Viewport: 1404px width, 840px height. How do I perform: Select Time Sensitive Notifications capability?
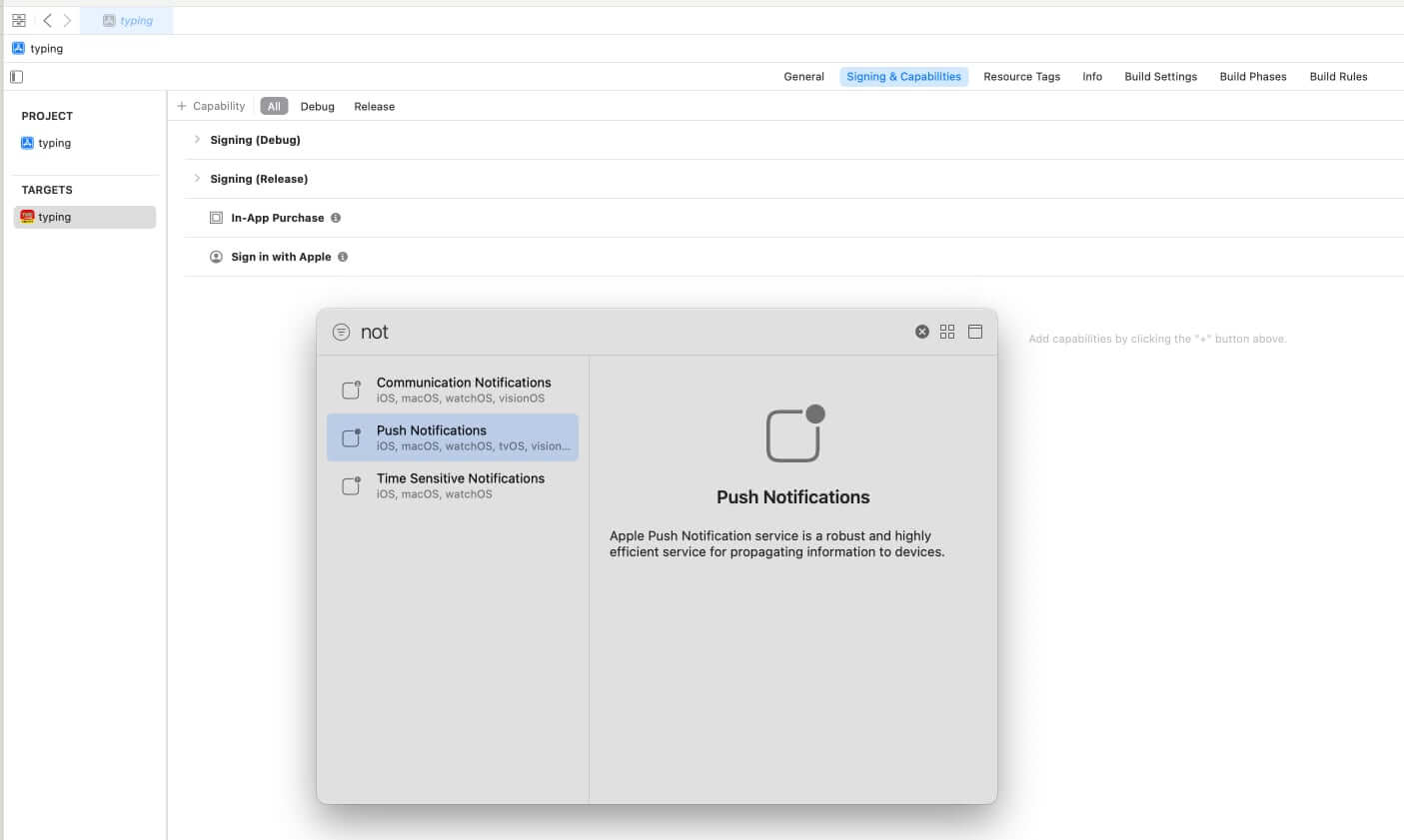(x=453, y=485)
